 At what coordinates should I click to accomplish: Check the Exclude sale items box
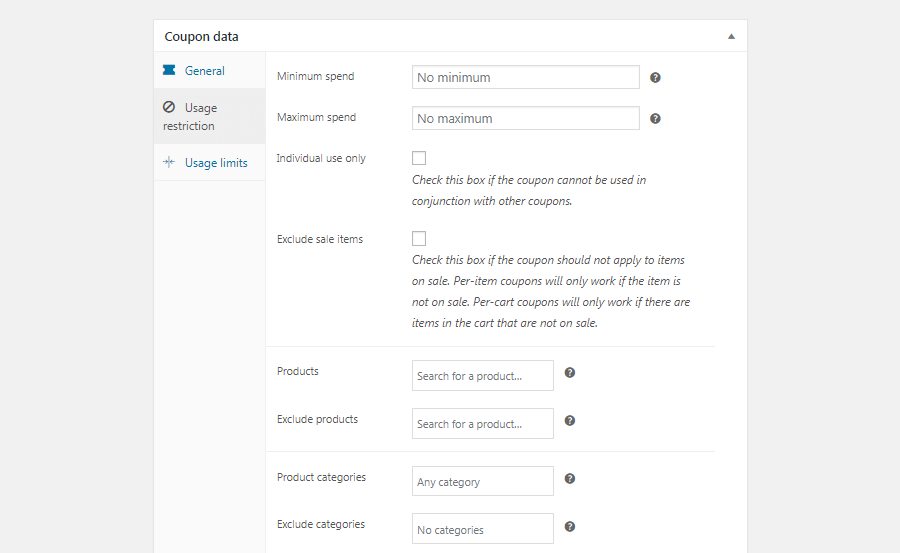(419, 238)
